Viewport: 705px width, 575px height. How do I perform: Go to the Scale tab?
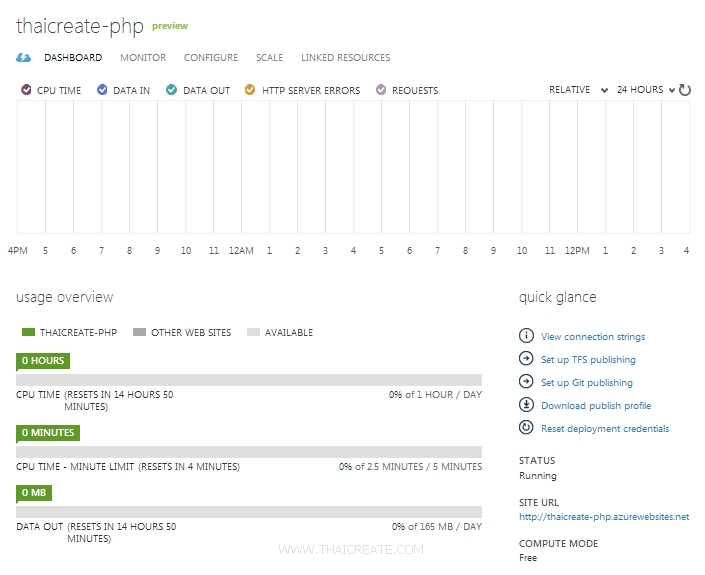269,58
